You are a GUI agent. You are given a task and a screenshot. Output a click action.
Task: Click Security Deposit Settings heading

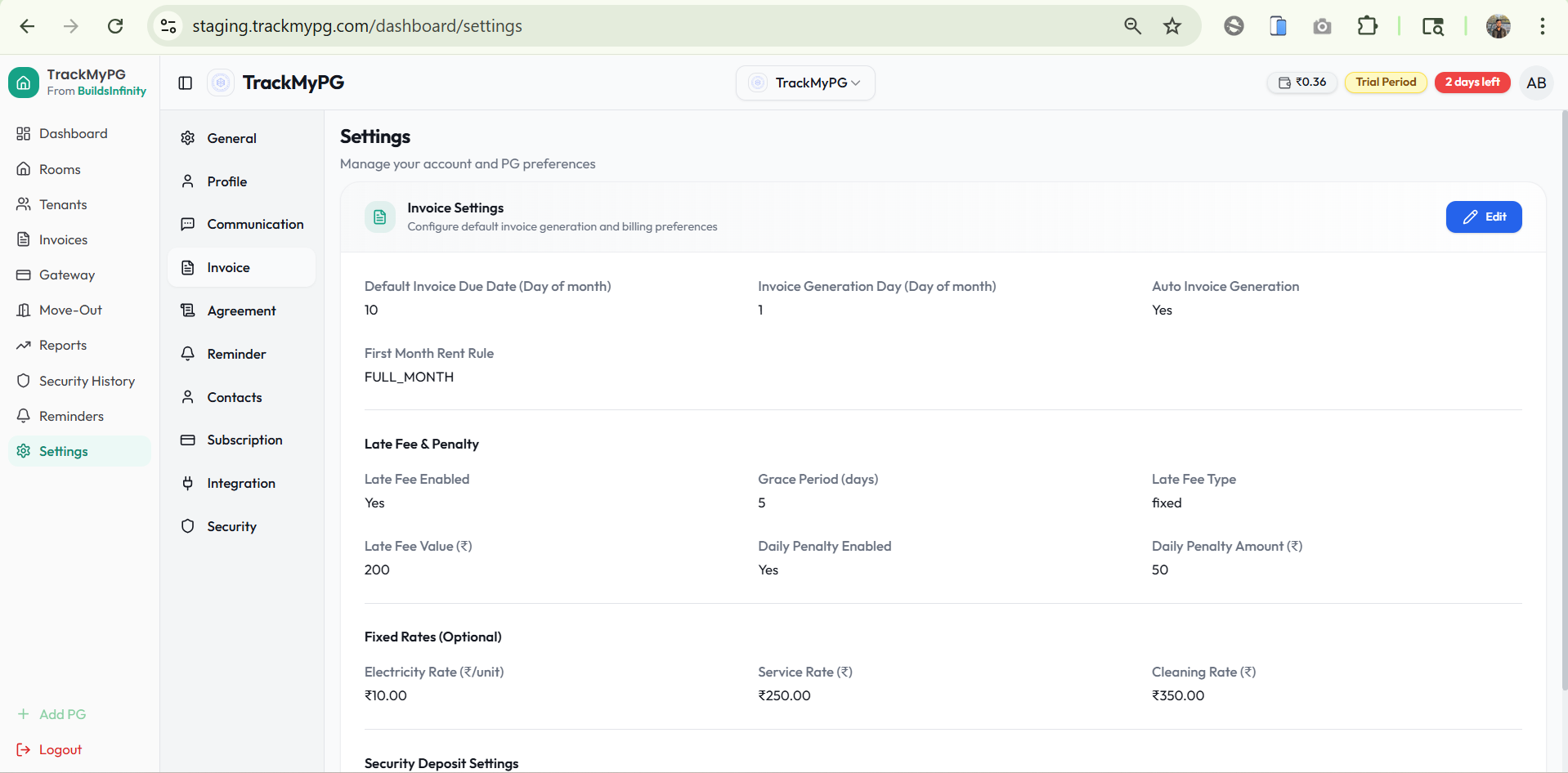441,763
